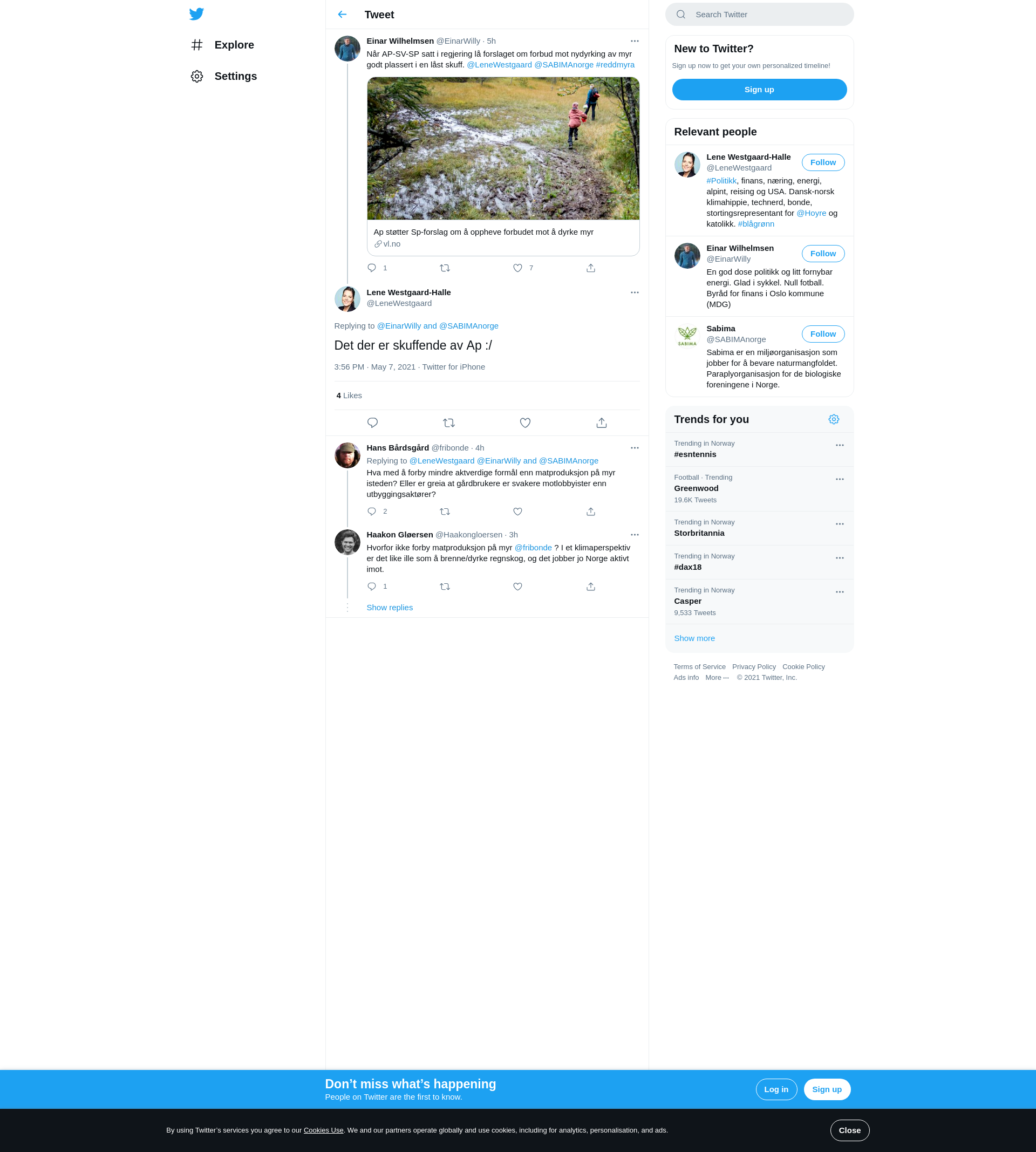The height and width of the screenshot is (1152, 1036).
Task: Open Privacy Policy link
Action: [754, 666]
